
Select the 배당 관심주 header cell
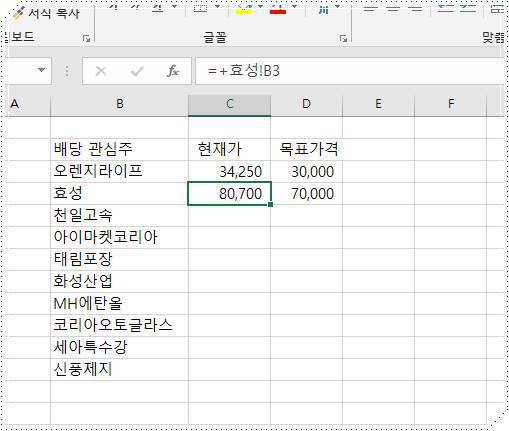point(119,149)
